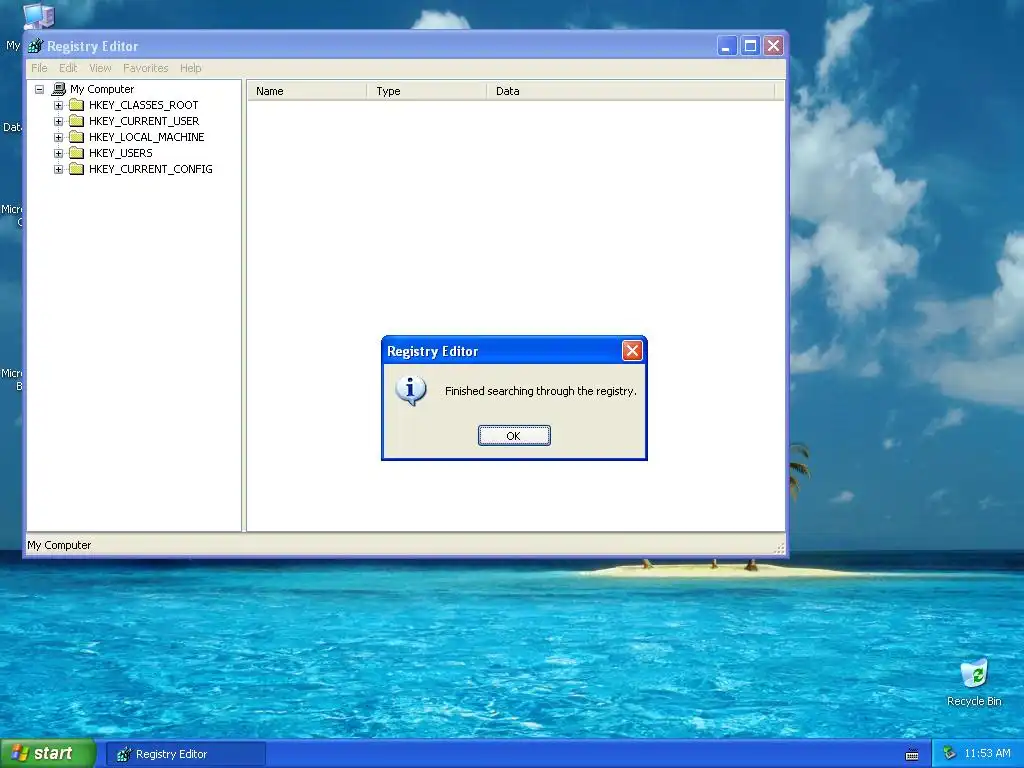This screenshot has width=1024, height=768.
Task: Select the HKEY_CURRENT_CONFIG folder icon
Action: pos(76,169)
